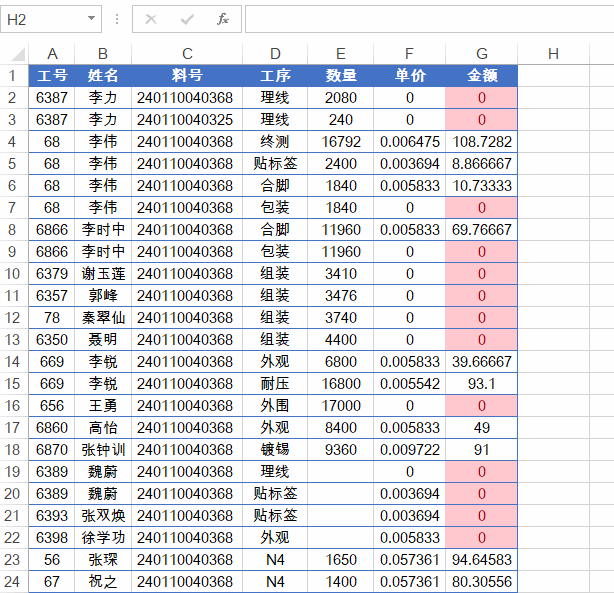
Task: Click the 金额 header cell
Action: pyautogui.click(x=482, y=76)
